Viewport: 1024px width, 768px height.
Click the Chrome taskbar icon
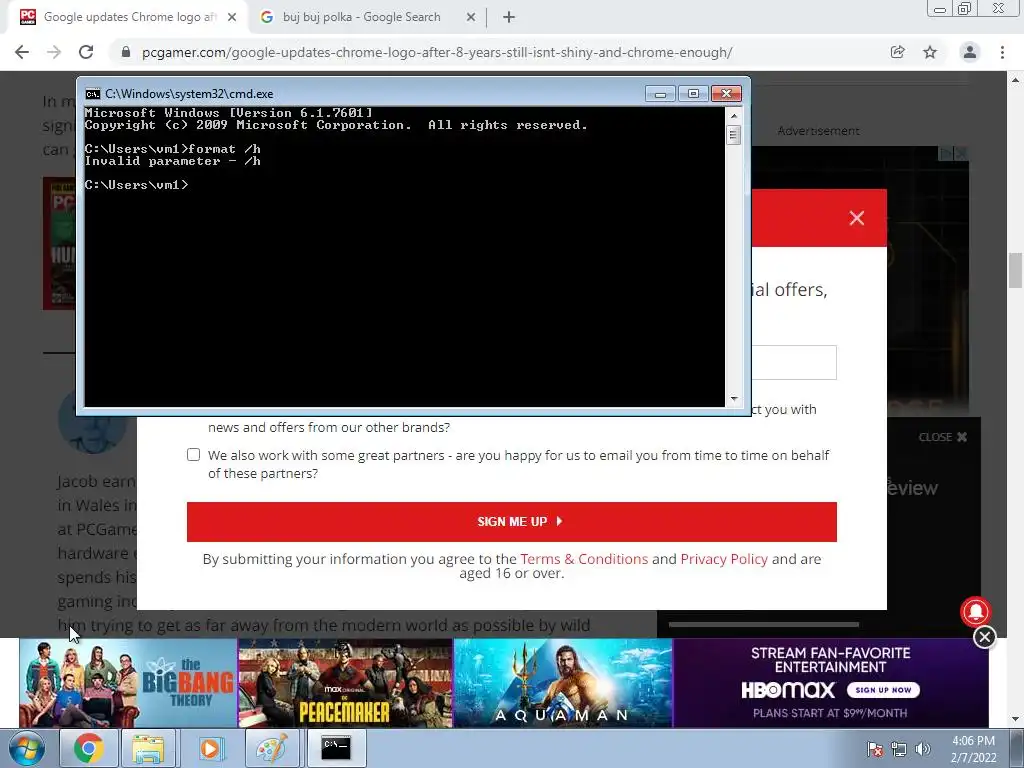tap(88, 748)
